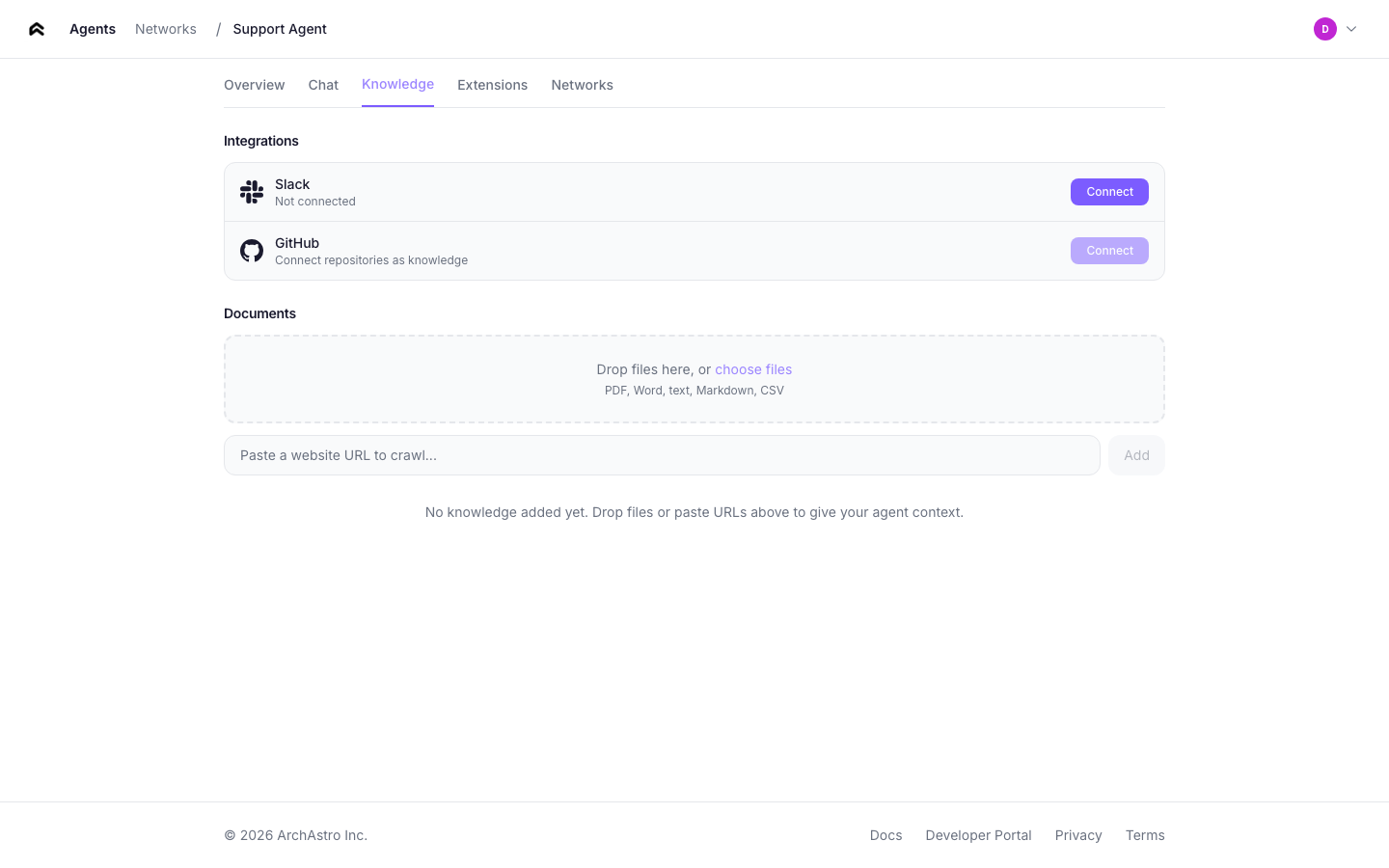Expand the account dropdown chevron
The height and width of the screenshot is (868, 1389).
click(1351, 29)
